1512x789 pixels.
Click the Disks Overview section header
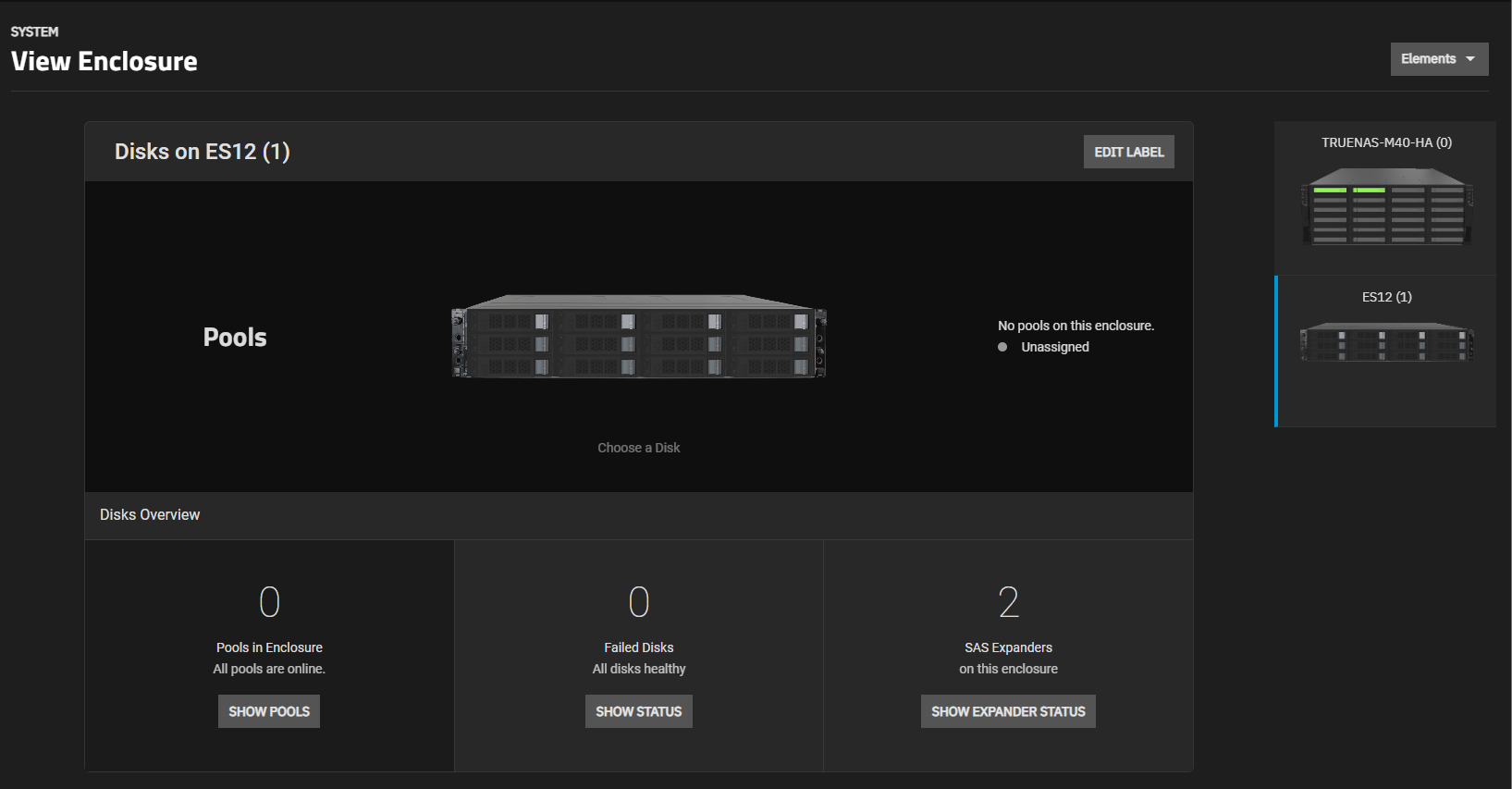150,515
